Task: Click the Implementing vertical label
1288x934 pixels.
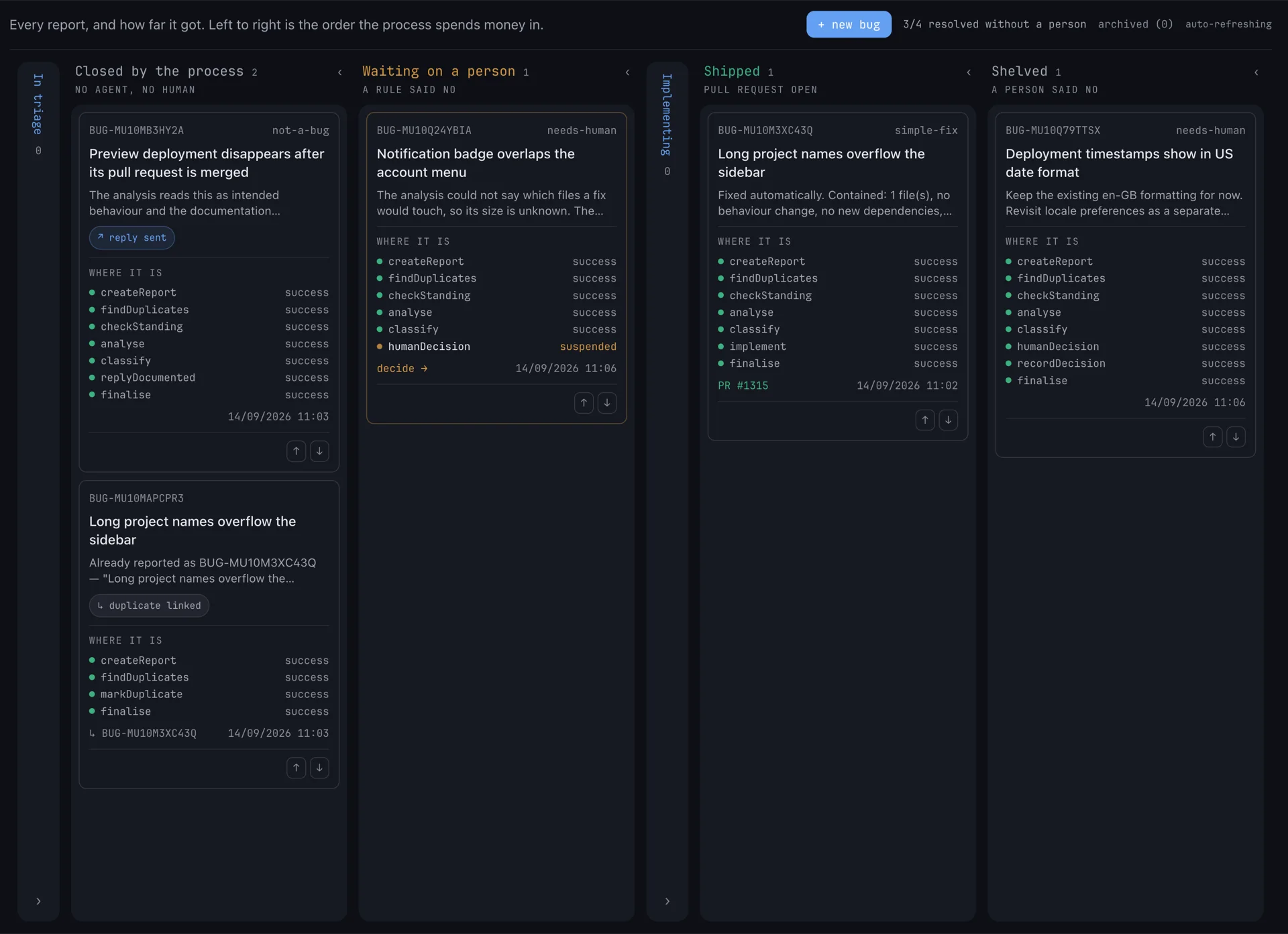Action: pos(667,115)
